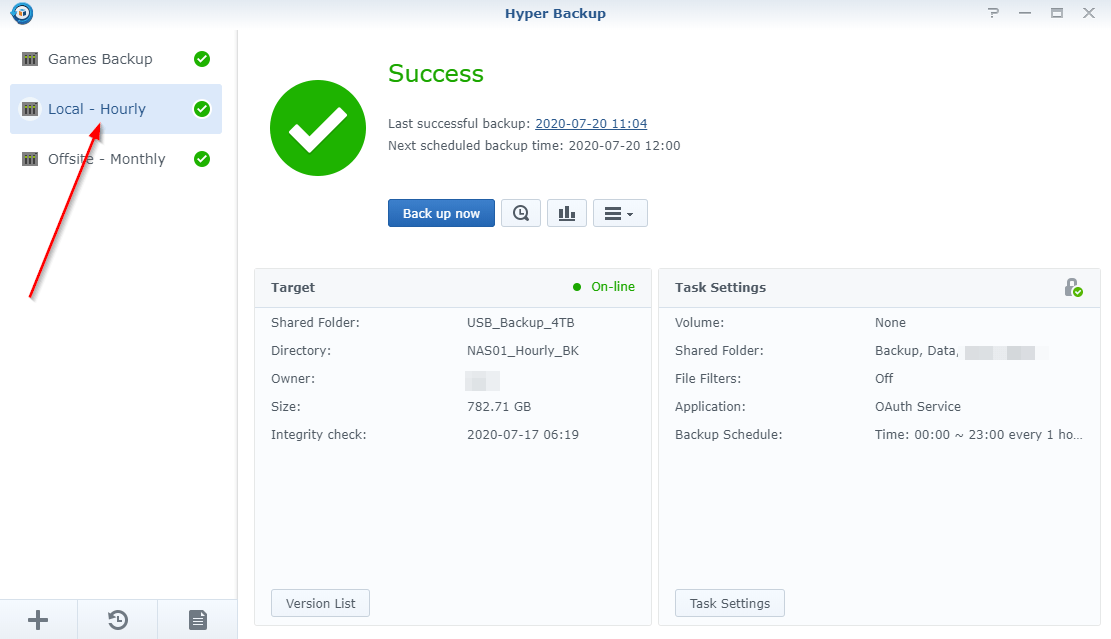Open the backup log icon in bottom bar
The width and height of the screenshot is (1111, 639).
click(x=198, y=620)
